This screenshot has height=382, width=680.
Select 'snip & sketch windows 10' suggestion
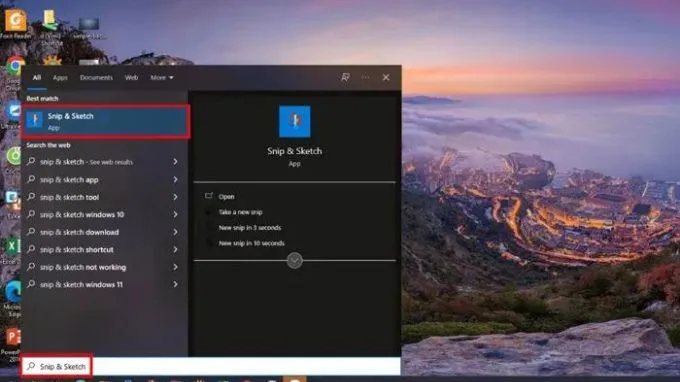104,215
